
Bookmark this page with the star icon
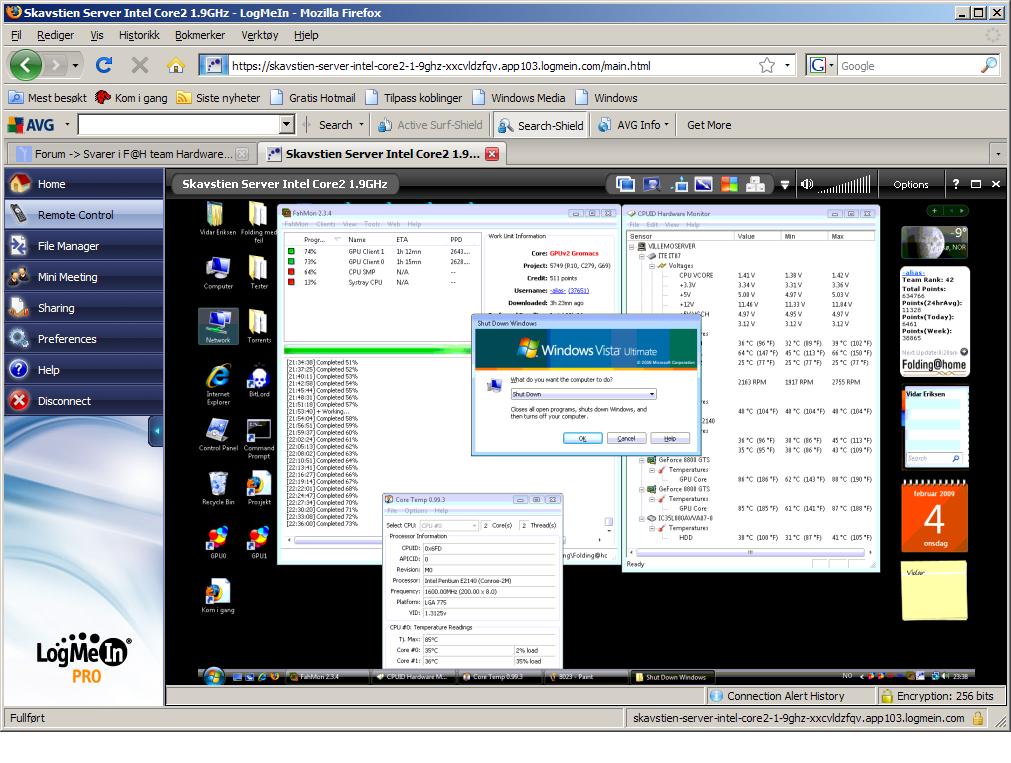(767, 65)
